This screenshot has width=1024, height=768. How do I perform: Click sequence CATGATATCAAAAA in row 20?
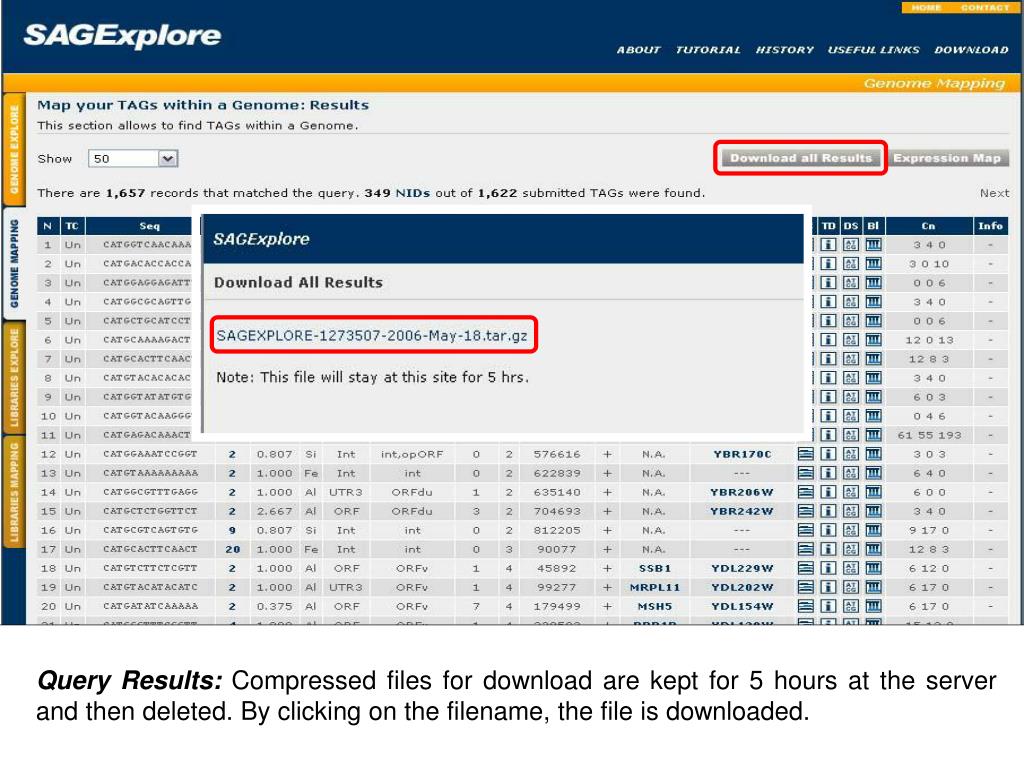pos(150,606)
